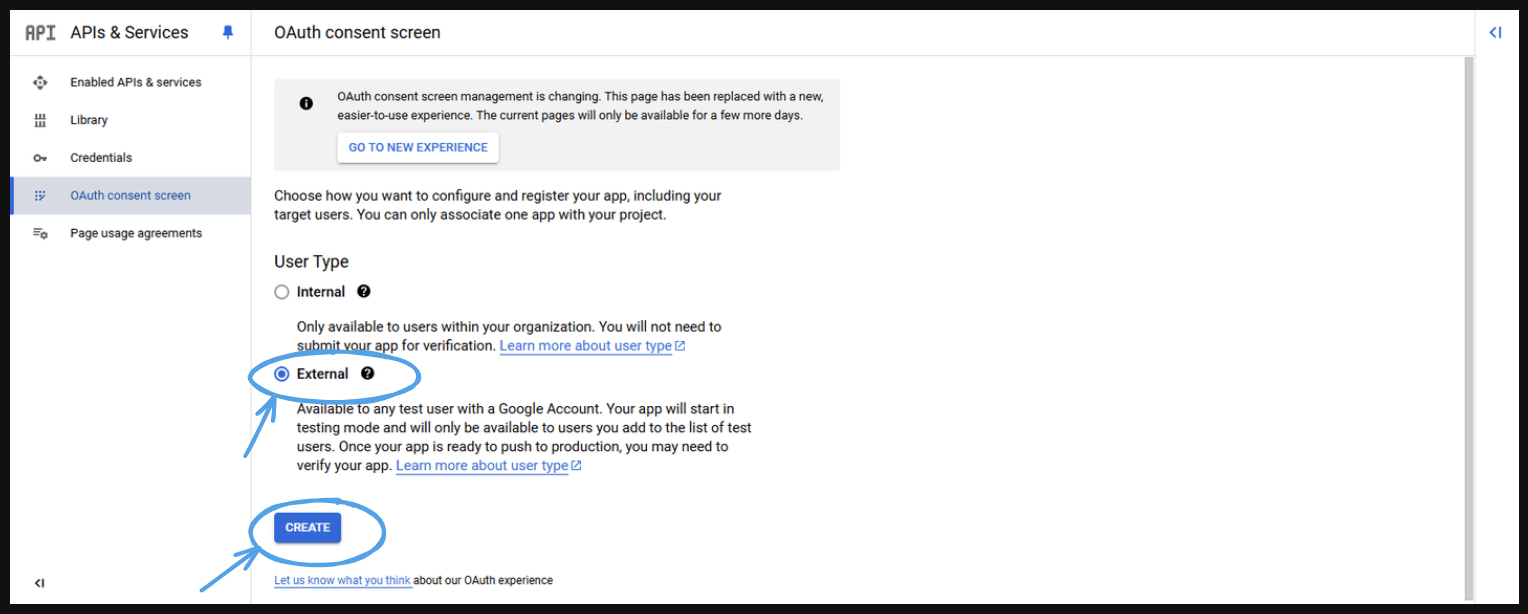This screenshot has width=1528, height=614.
Task: Collapse the left navigation menu
Action: pos(39,583)
